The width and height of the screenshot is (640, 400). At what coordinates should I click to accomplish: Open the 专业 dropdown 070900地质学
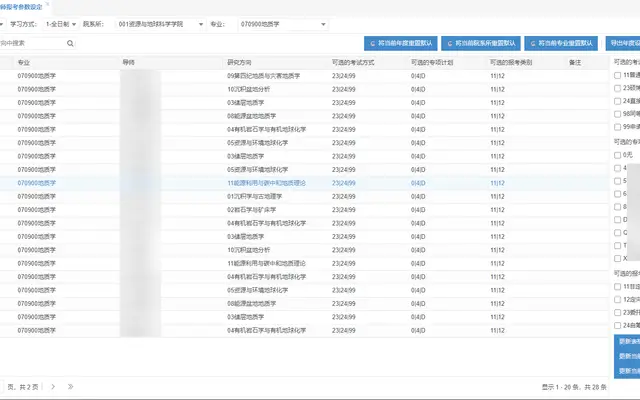[283, 24]
